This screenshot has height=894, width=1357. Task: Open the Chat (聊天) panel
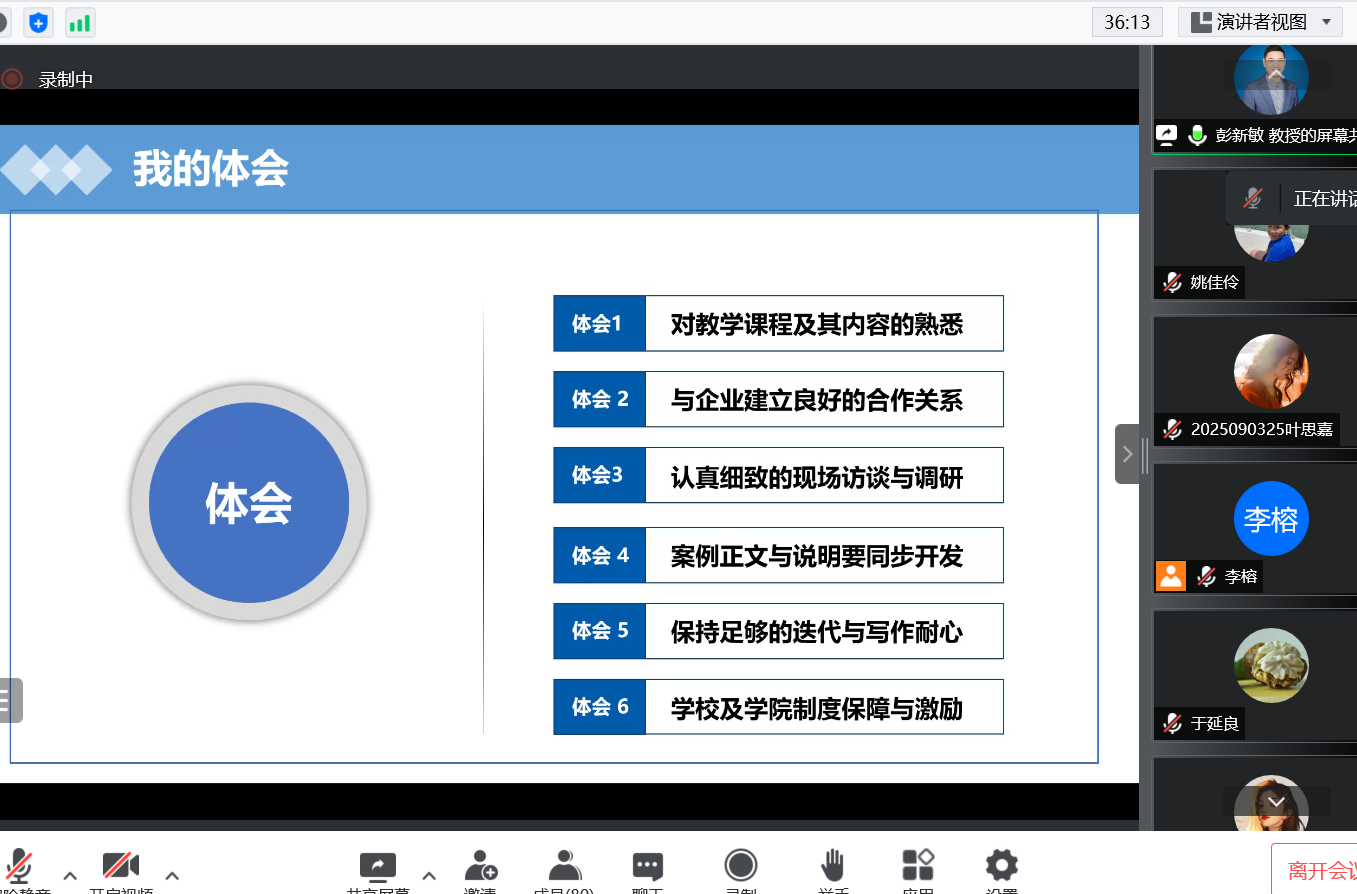[647, 867]
